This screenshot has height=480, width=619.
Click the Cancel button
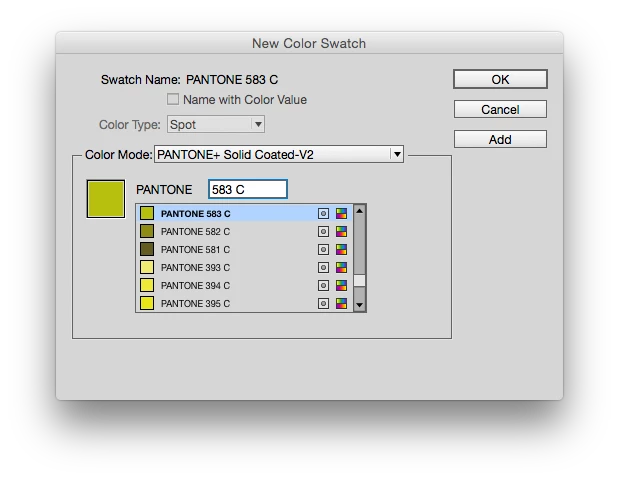click(500, 109)
